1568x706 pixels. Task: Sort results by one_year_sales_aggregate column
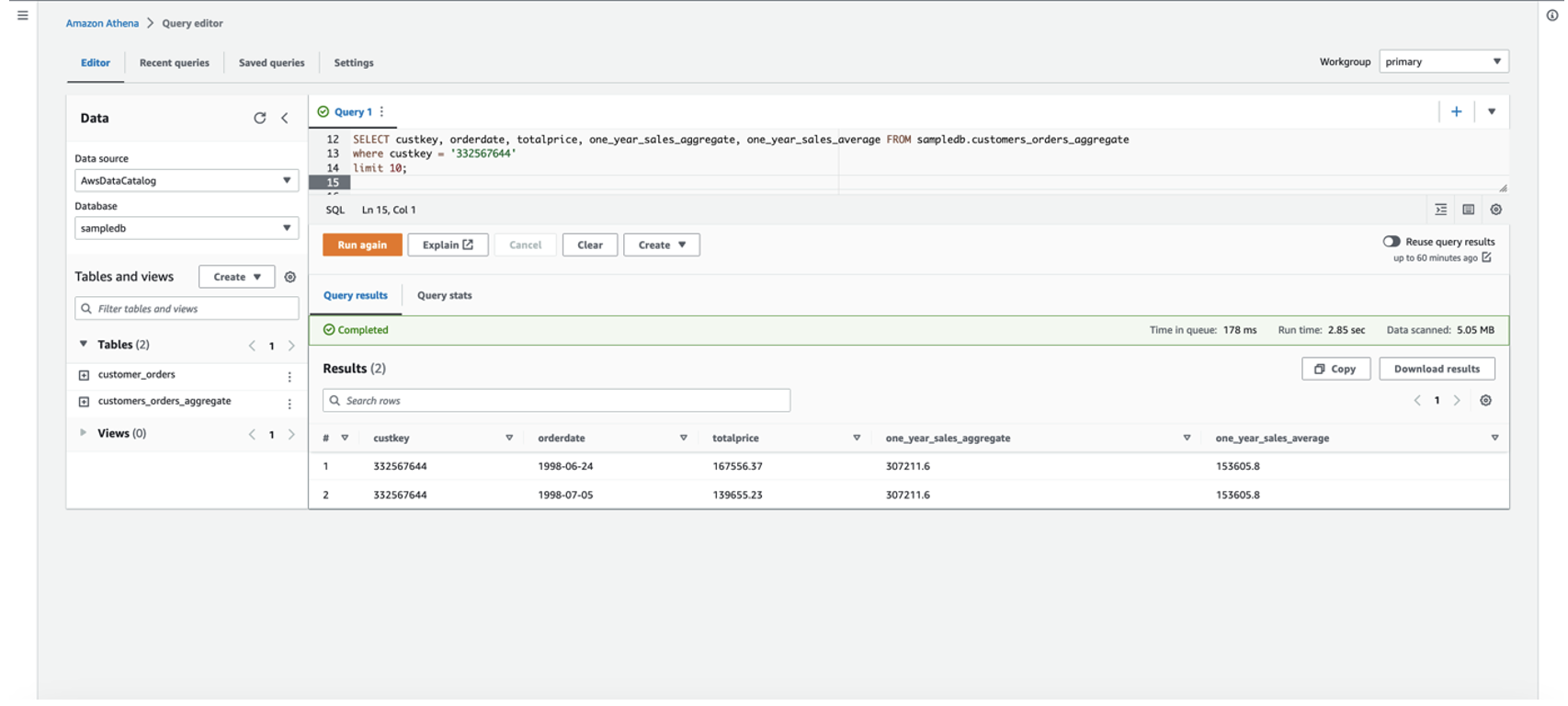click(x=1187, y=438)
